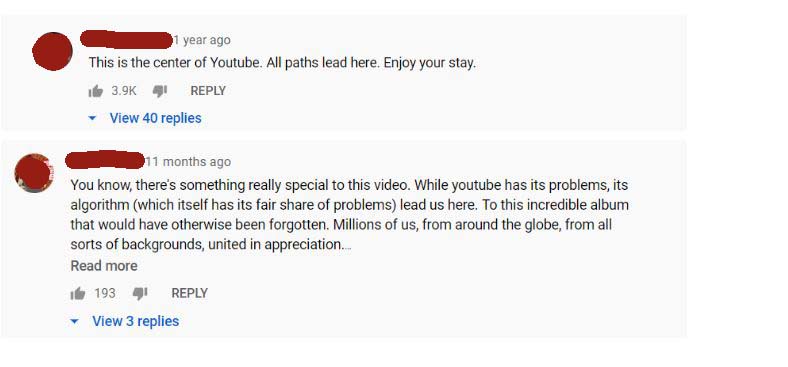Reply to the "center of Youtube" comment

click(208, 91)
